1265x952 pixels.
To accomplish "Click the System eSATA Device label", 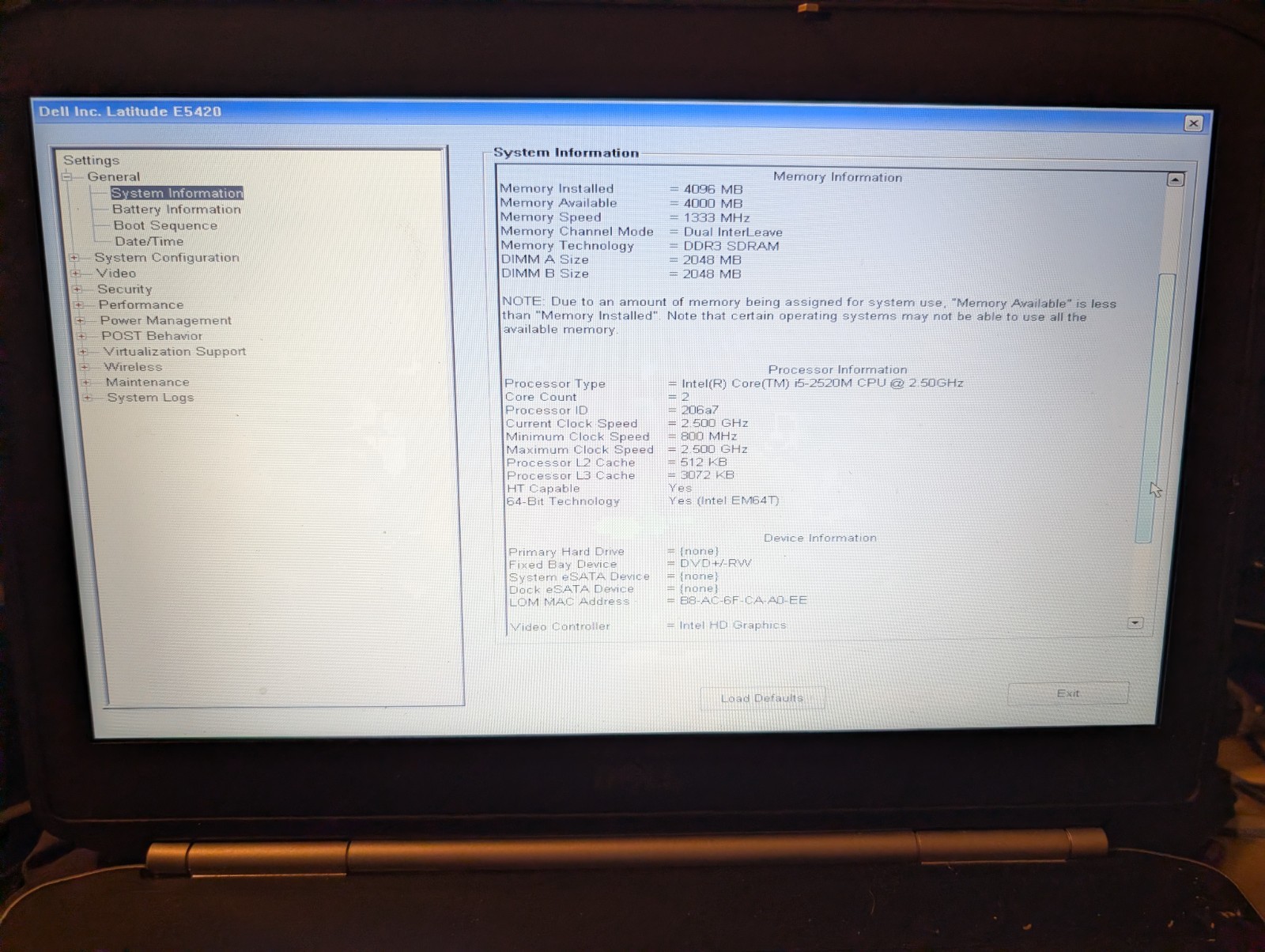I will pyautogui.click(x=579, y=577).
